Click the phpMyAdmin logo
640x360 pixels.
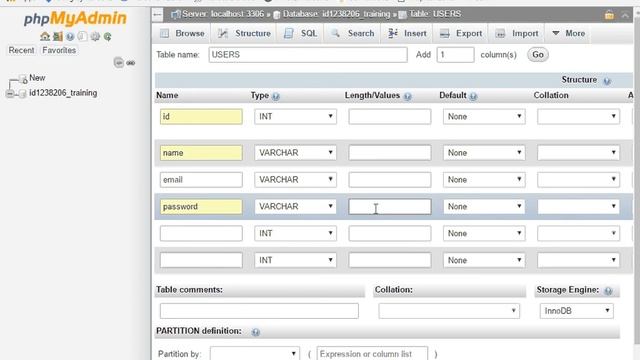pyautogui.click(x=76, y=18)
